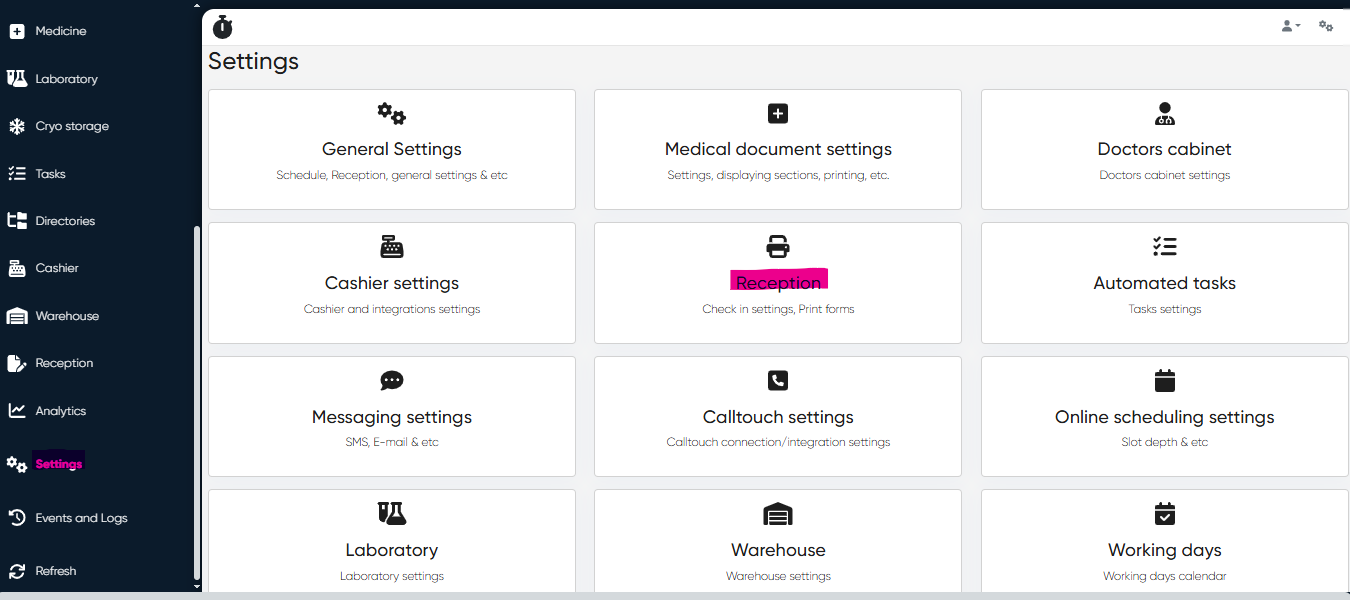The image size is (1350, 600).
Task: Click the Messaging settings chat bubble icon
Action: click(x=392, y=380)
